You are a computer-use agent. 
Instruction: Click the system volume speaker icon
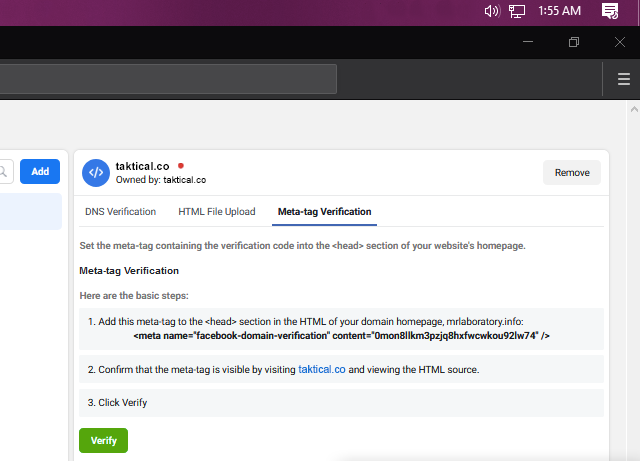(x=491, y=11)
